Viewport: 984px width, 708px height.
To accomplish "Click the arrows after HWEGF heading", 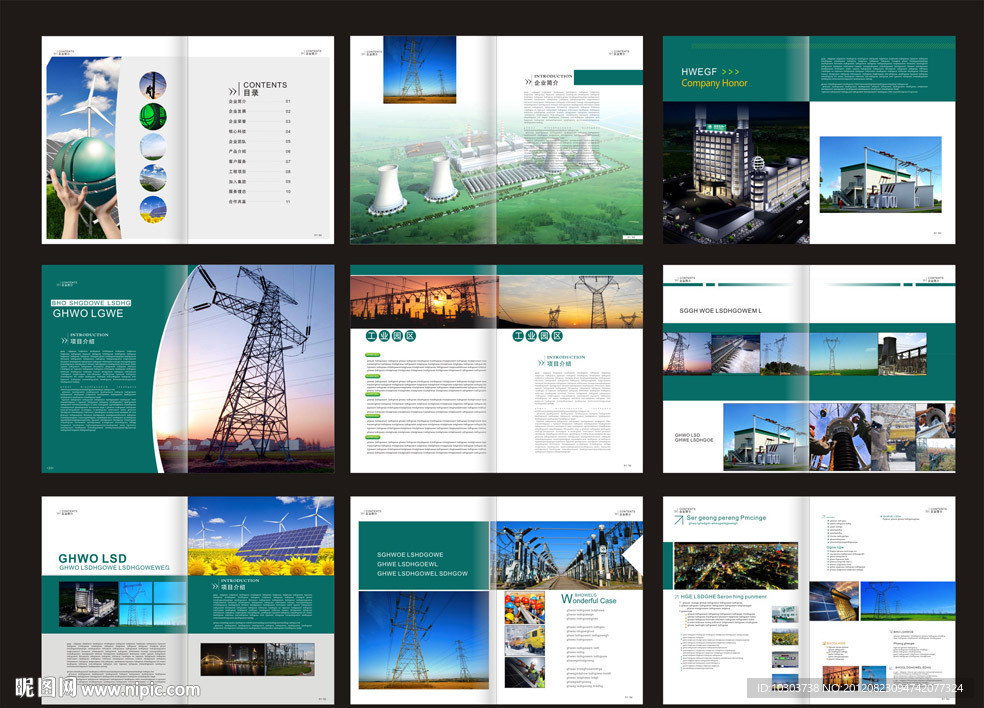I will pyautogui.click(x=730, y=72).
